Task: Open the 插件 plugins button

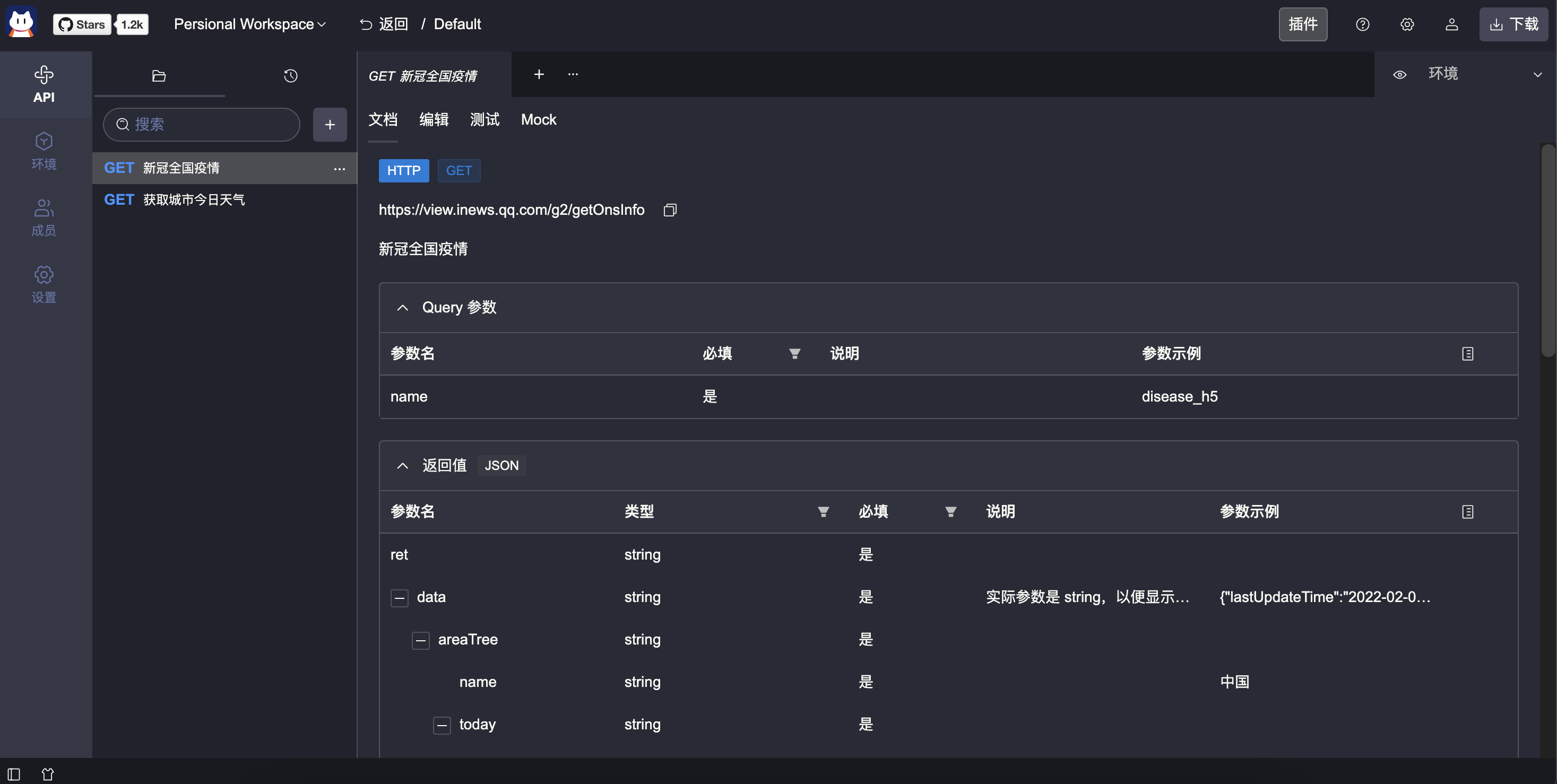Action: coord(1302,24)
